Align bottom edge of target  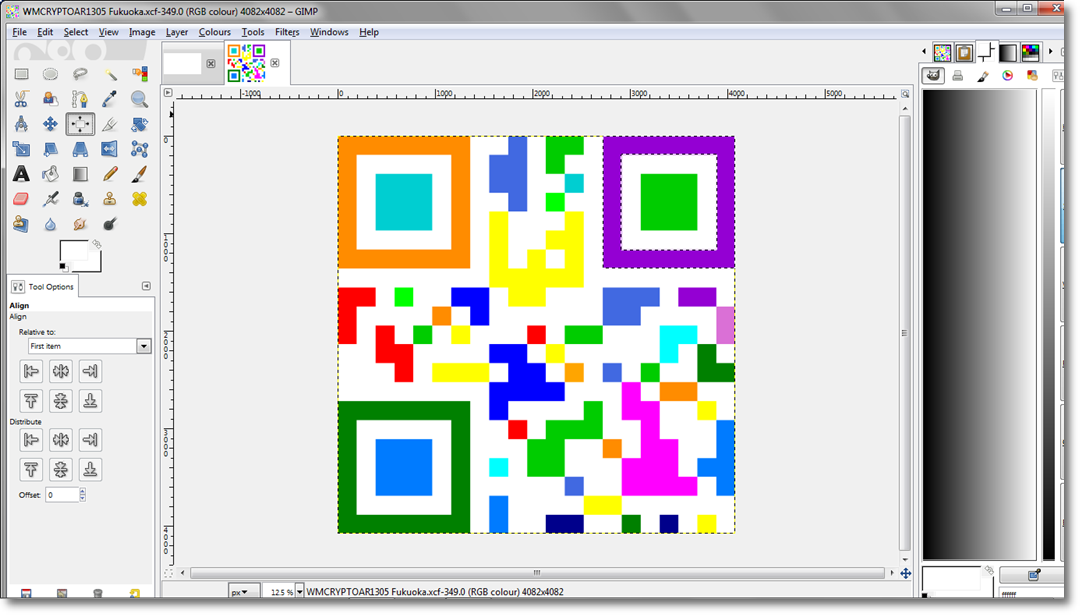[90, 401]
